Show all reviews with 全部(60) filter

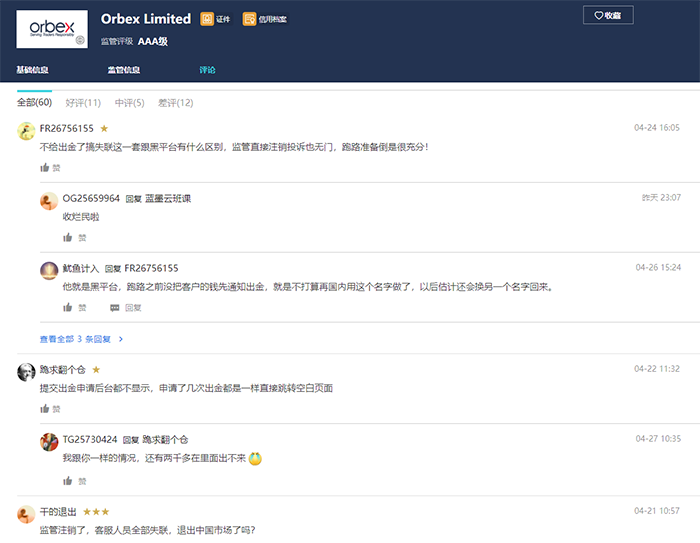coord(34,102)
